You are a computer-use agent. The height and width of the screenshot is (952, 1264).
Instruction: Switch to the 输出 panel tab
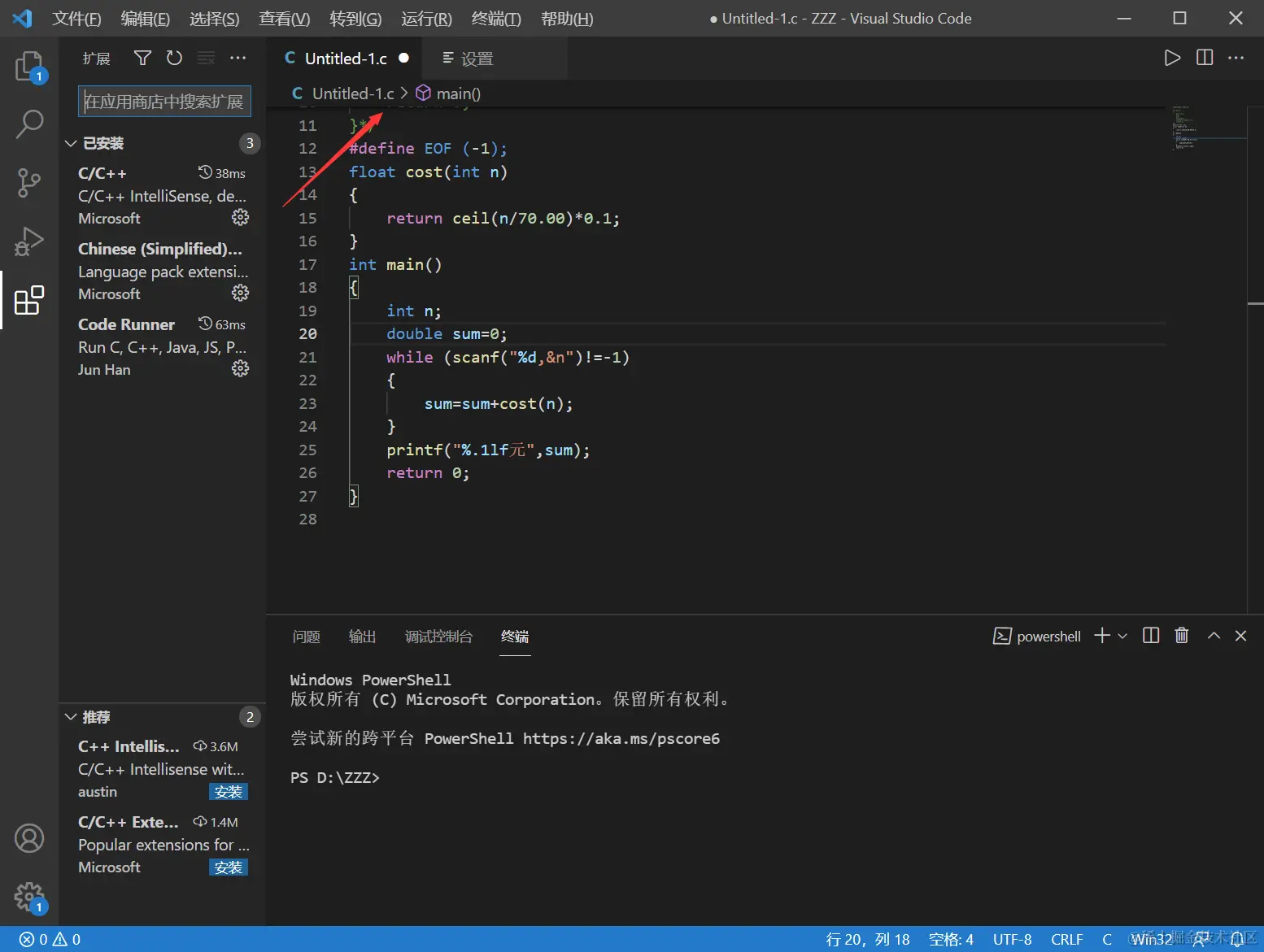(363, 637)
